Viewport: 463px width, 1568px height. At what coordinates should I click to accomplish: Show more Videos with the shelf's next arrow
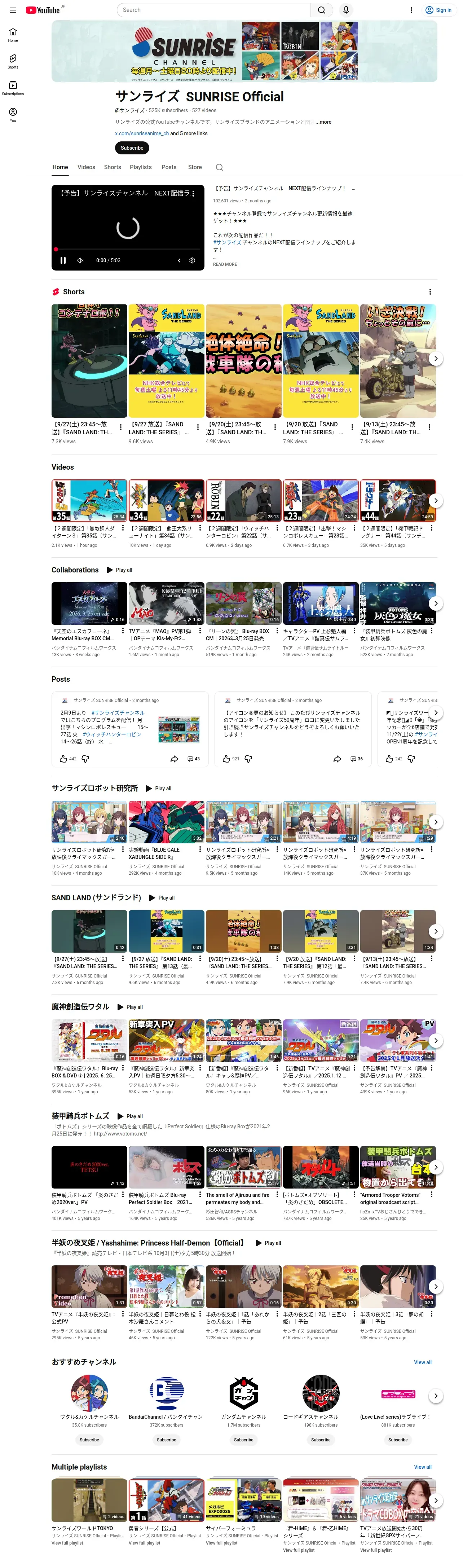(x=436, y=500)
